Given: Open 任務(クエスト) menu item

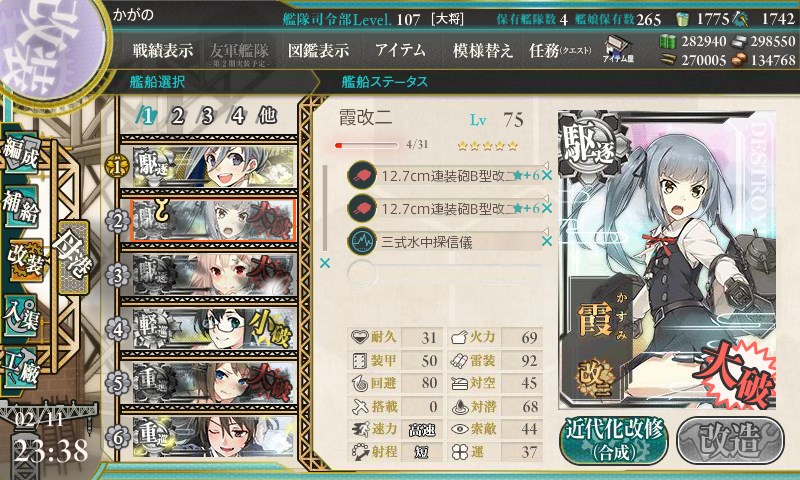Looking at the screenshot, I should pos(560,50).
